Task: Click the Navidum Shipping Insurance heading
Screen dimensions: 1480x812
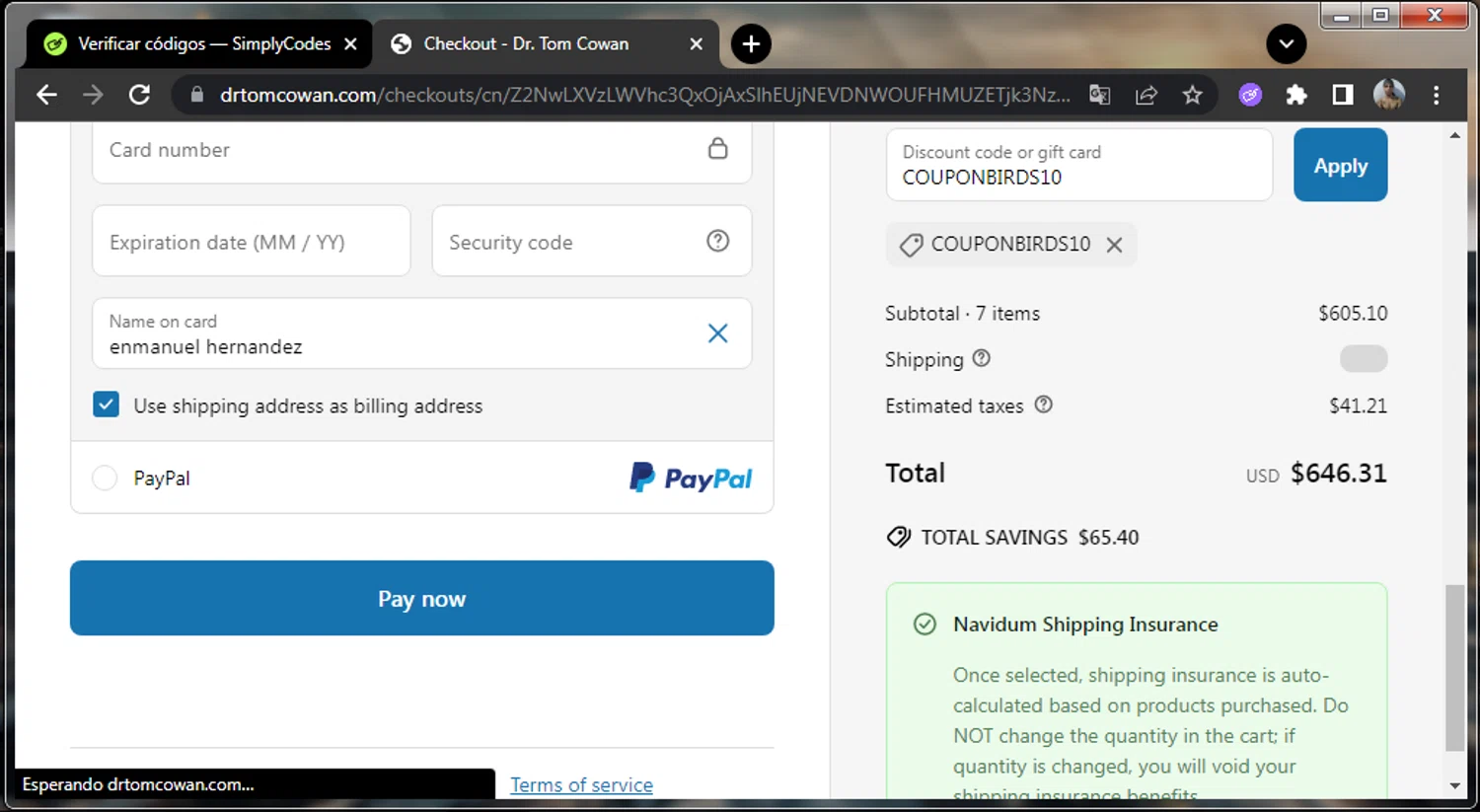Action: pyautogui.click(x=1085, y=625)
